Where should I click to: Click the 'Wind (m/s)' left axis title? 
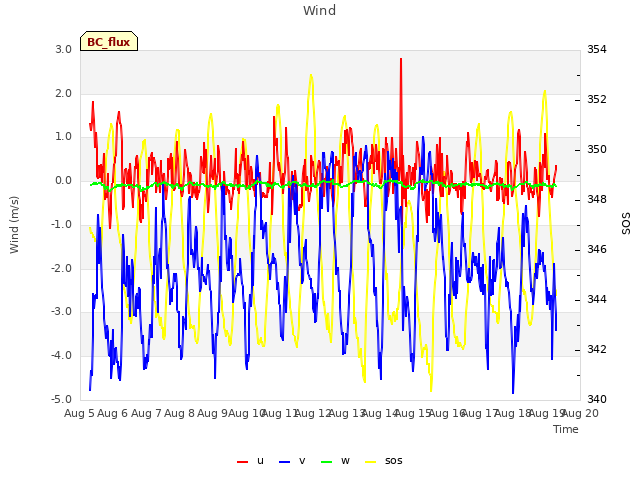[x=14, y=225]
